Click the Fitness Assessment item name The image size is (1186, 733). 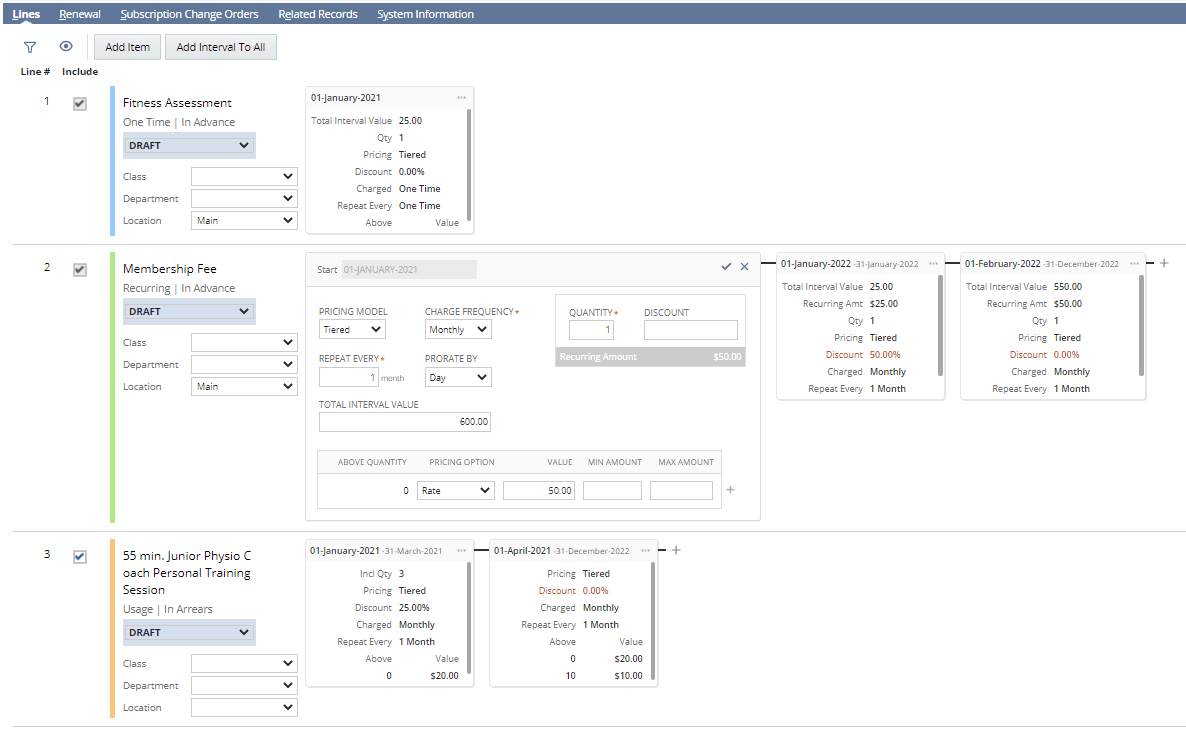tap(177, 103)
